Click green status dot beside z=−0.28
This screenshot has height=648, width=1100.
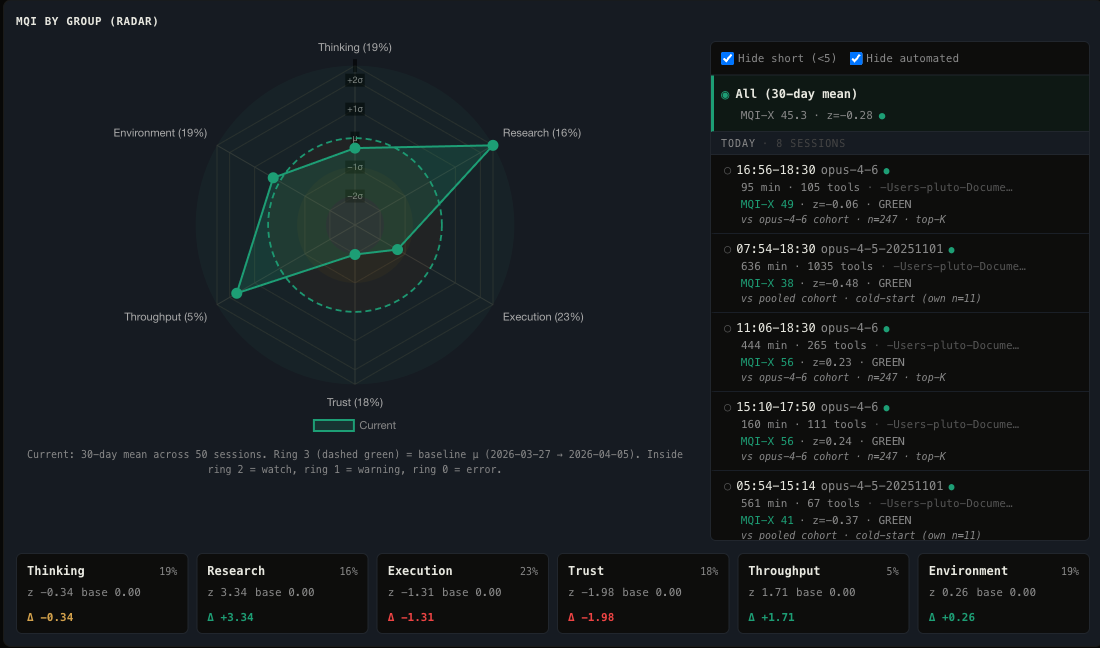coord(882,116)
